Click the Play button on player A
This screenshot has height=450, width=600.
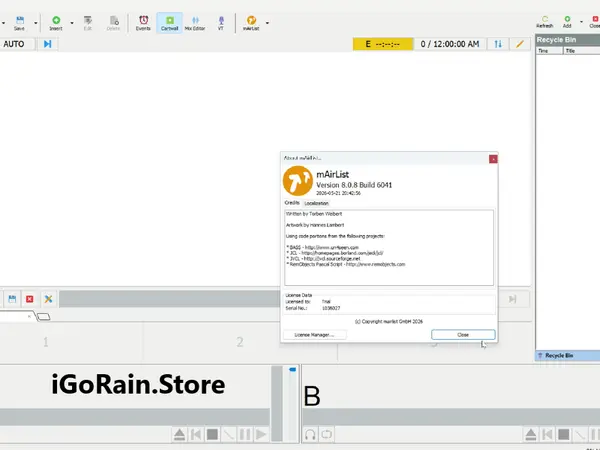261,434
